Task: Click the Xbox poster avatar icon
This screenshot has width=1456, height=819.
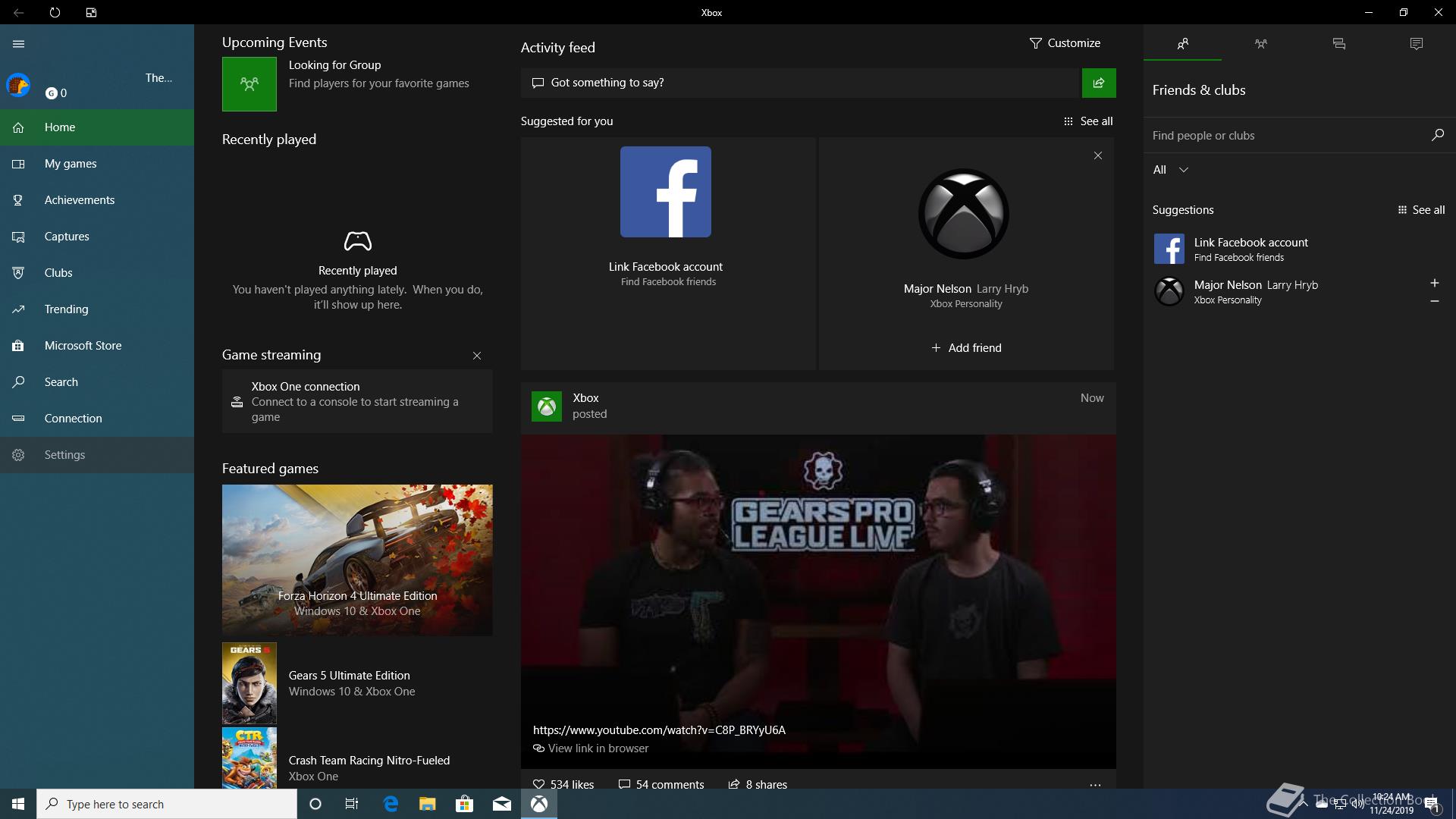Action: tap(547, 406)
